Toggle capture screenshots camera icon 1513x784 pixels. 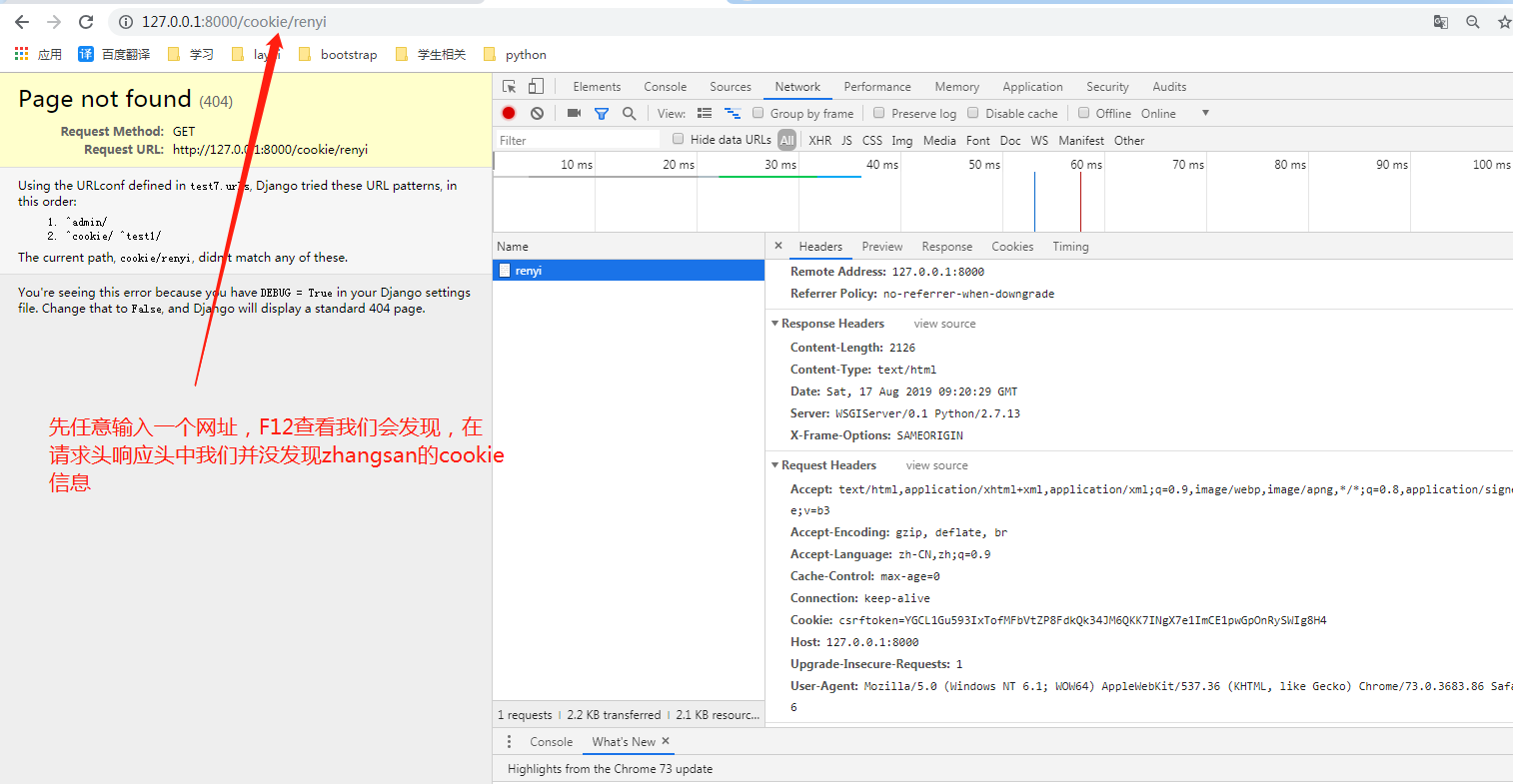(x=574, y=113)
